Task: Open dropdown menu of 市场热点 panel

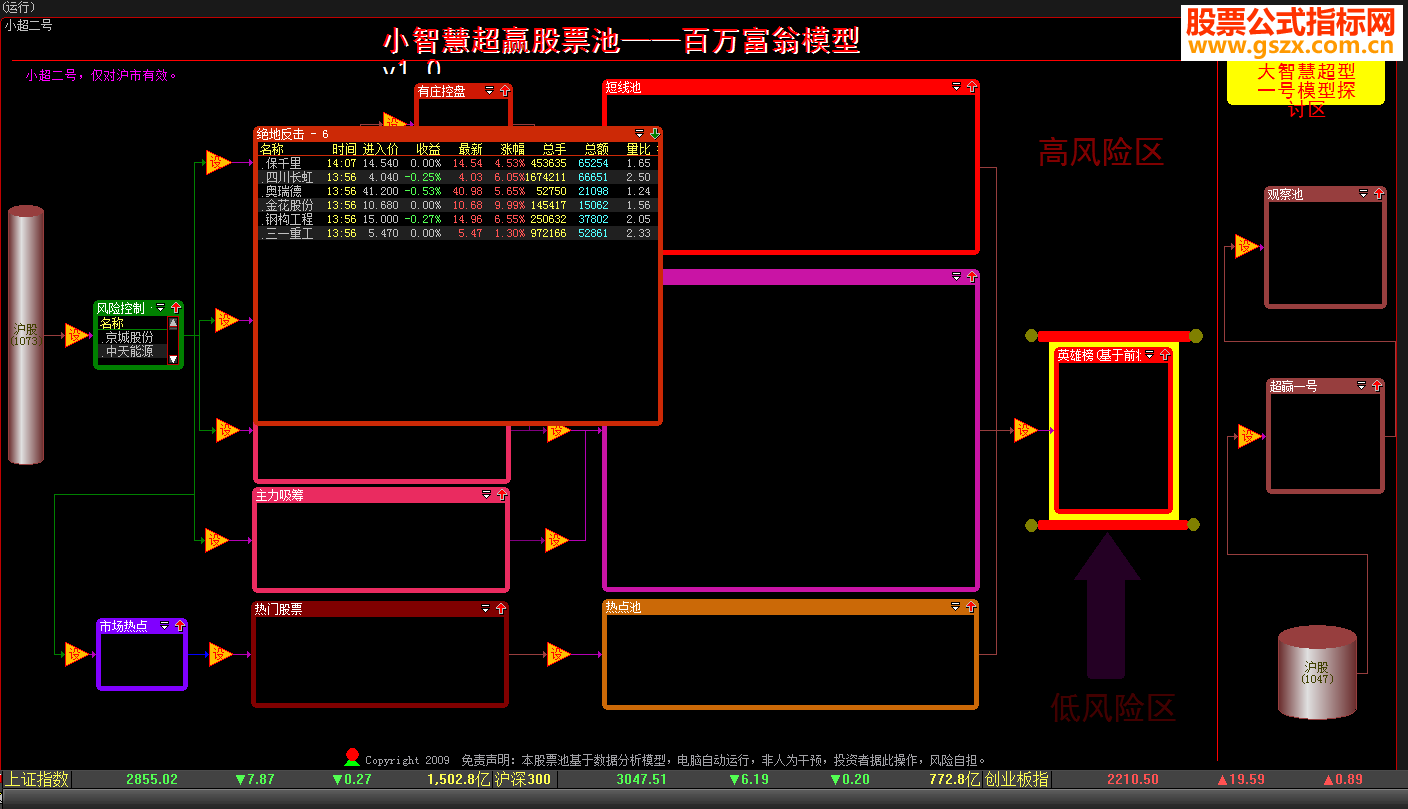Action: [x=165, y=625]
